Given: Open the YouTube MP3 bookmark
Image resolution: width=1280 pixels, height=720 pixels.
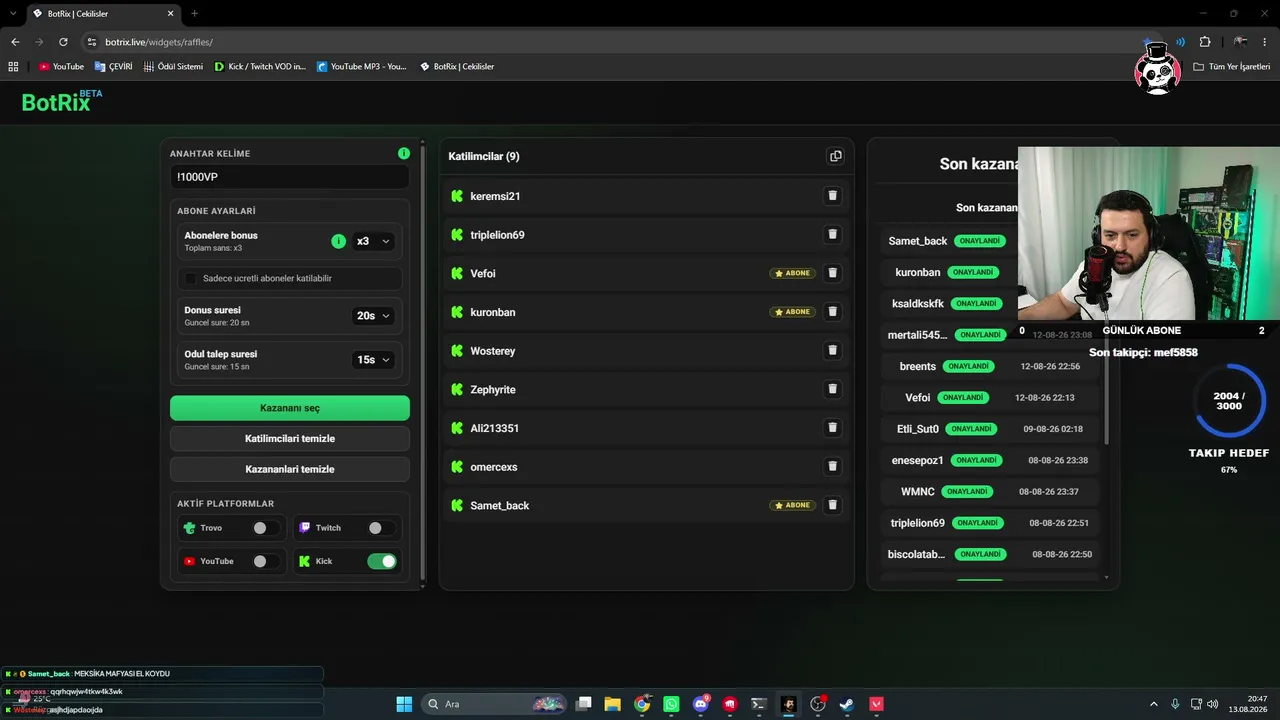Looking at the screenshot, I should click(362, 66).
